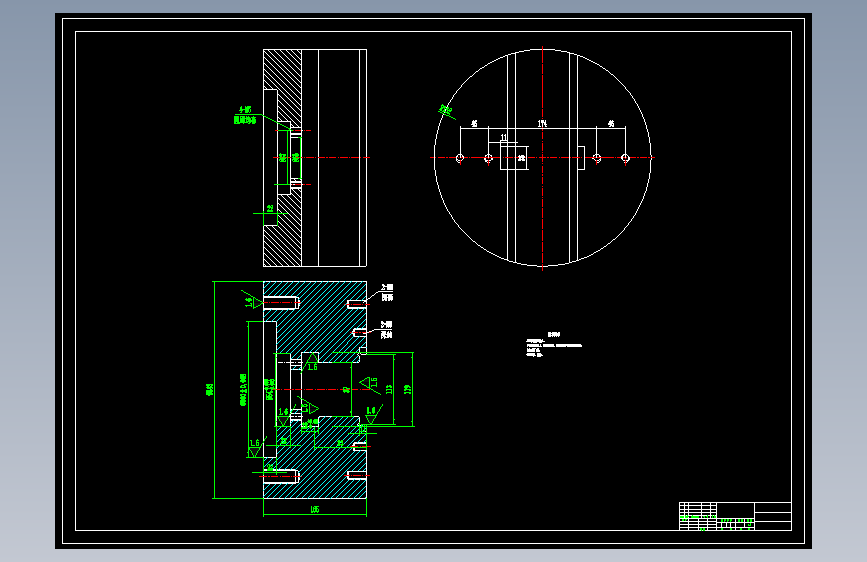Viewport: 867px width, 562px height.
Task: Select the rightmost small hole in circular view
Action: 625,158
